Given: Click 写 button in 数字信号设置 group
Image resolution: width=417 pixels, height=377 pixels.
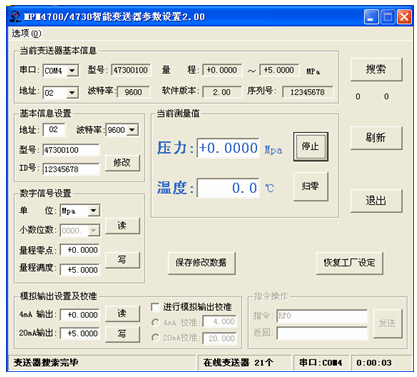Looking at the screenshot, I should [x=122, y=260].
